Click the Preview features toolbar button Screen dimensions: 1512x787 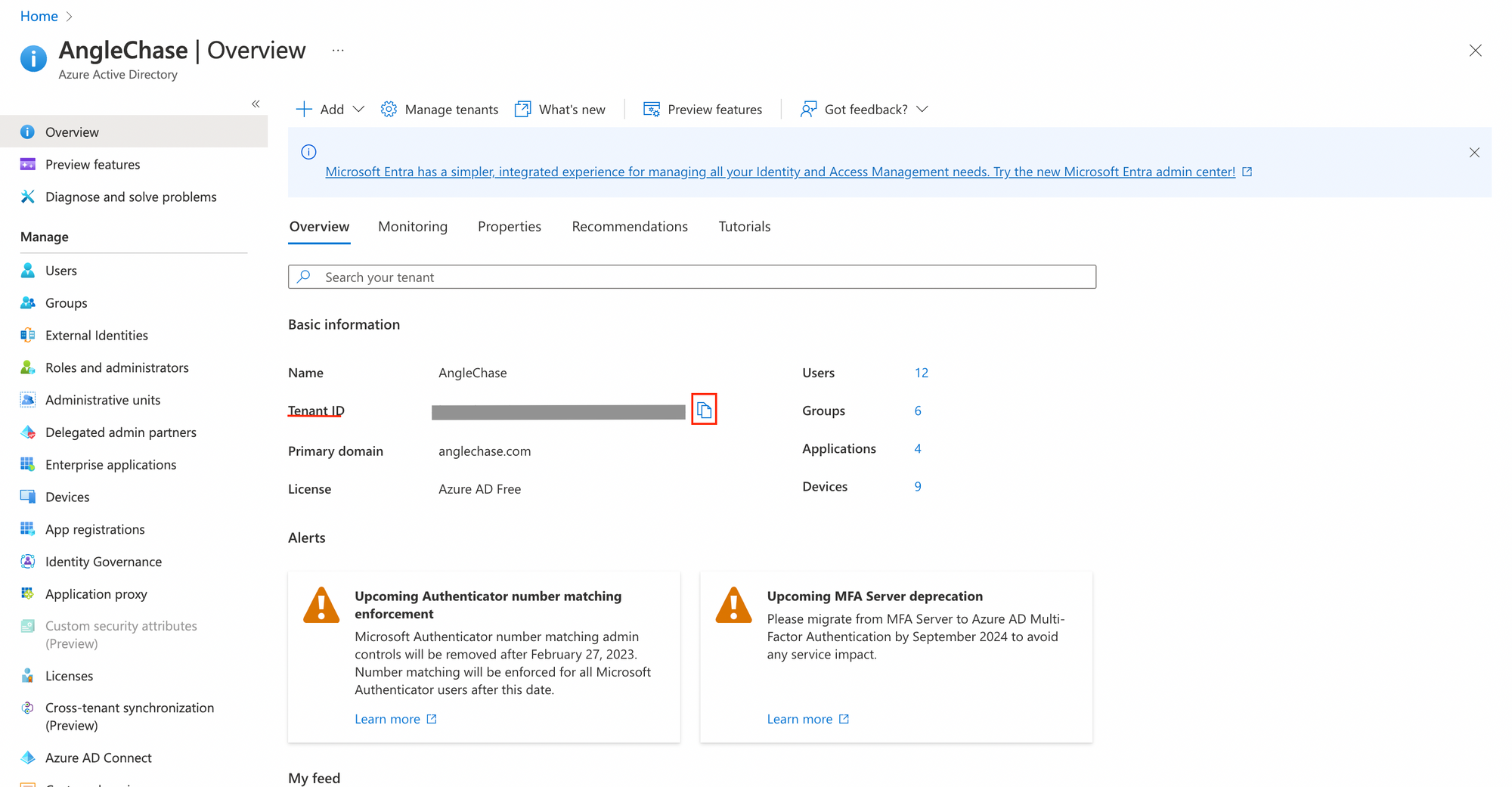click(x=702, y=110)
